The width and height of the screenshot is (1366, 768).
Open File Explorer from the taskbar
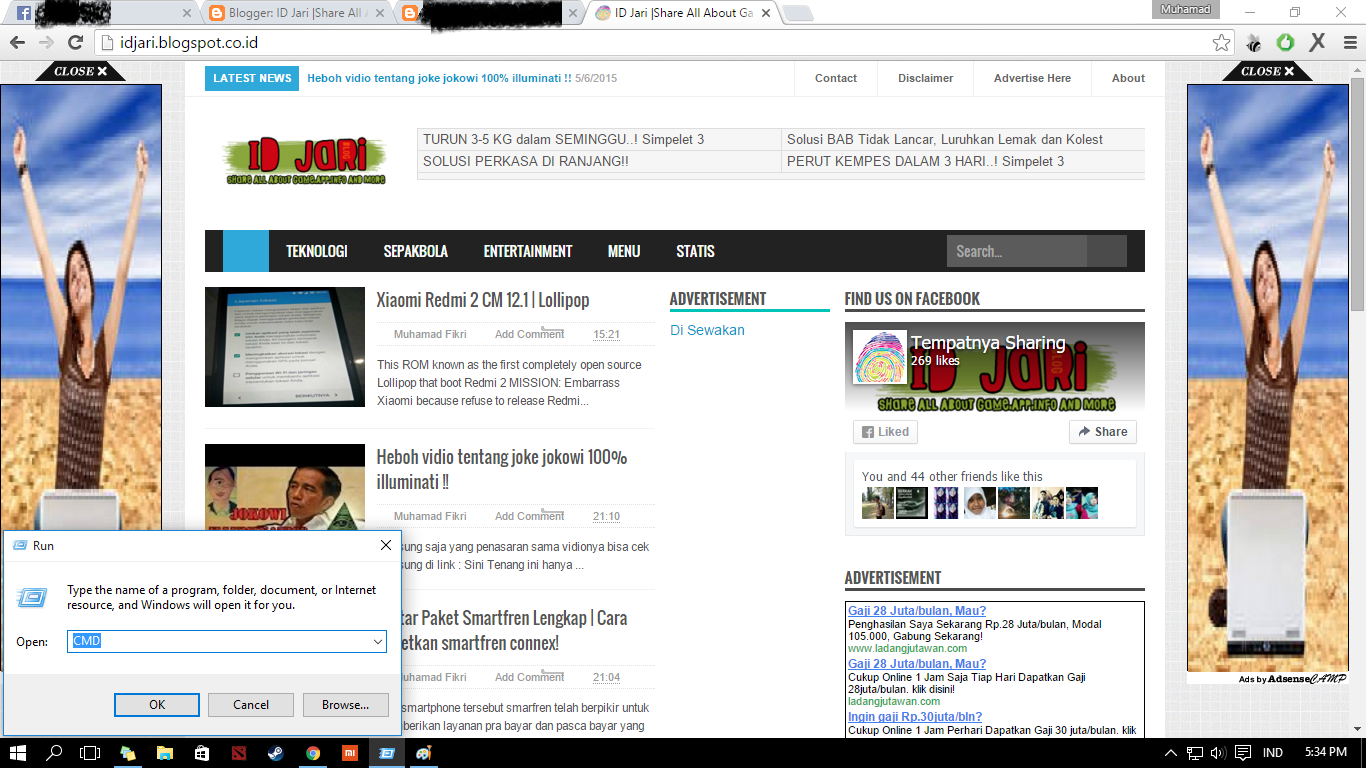pos(166,753)
